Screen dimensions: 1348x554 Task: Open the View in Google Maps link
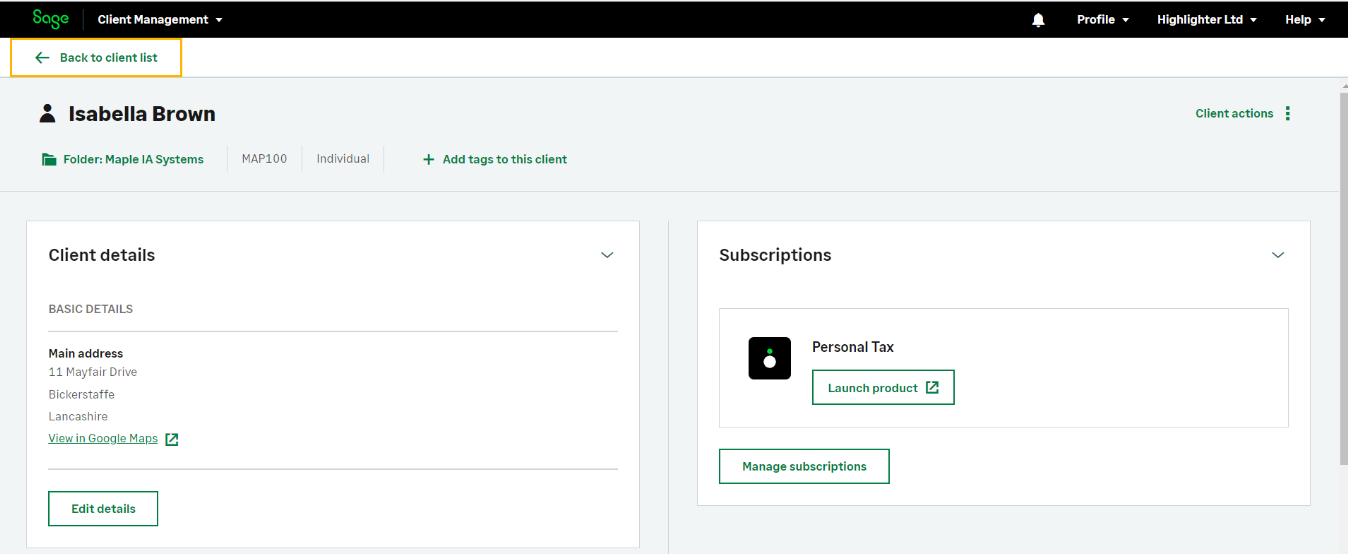103,438
